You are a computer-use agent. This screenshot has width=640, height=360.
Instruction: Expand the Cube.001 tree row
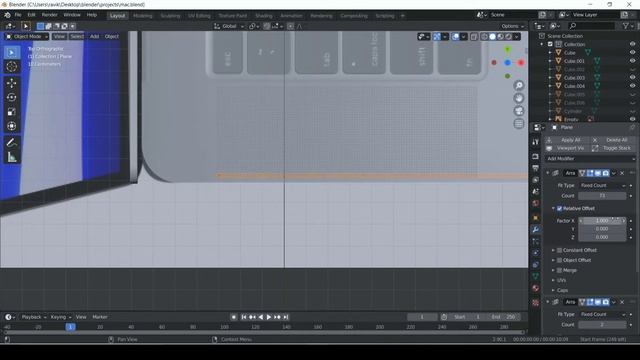550,61
